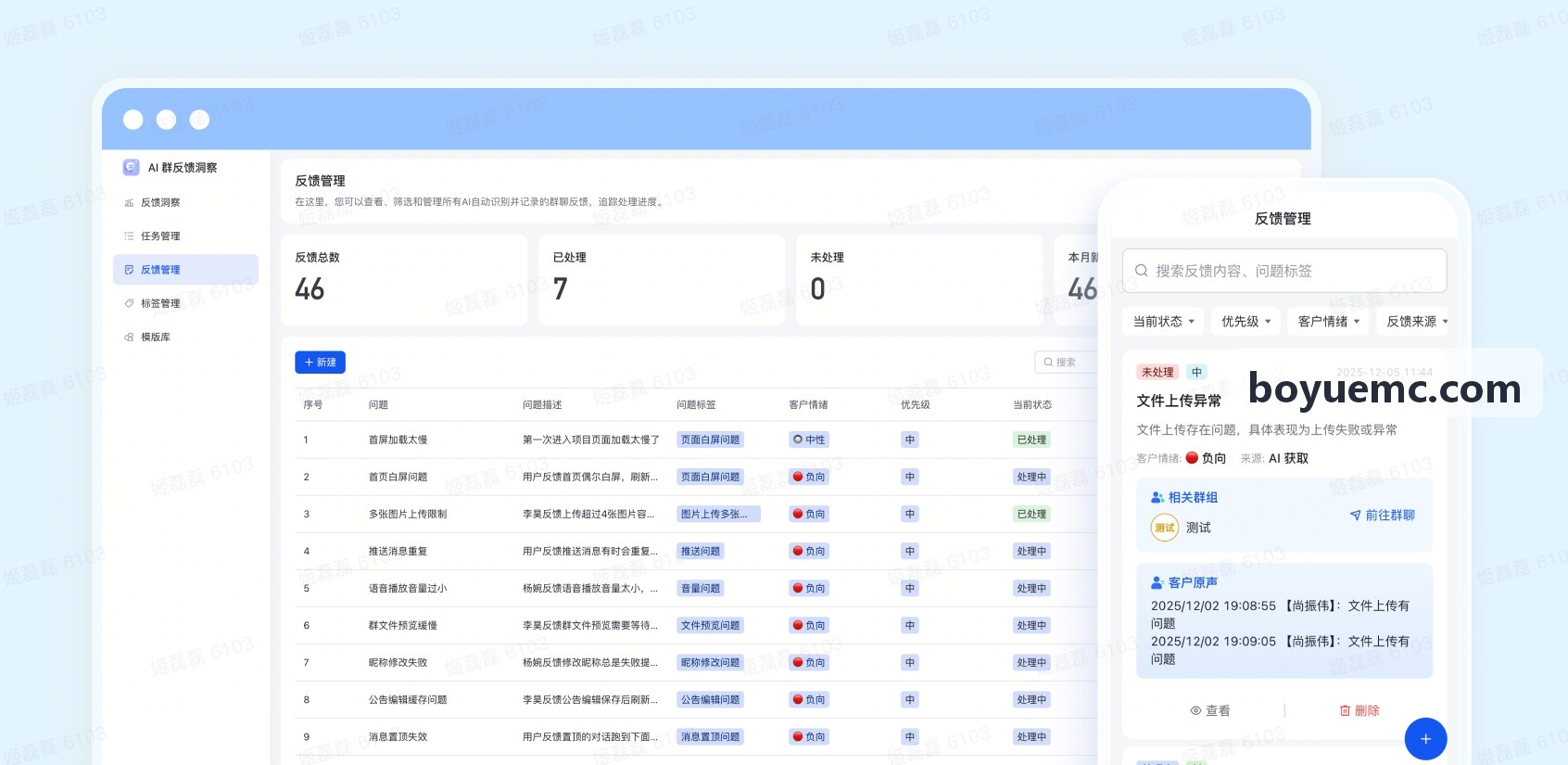Click the 多张图片上传限制 row title

click(x=408, y=514)
